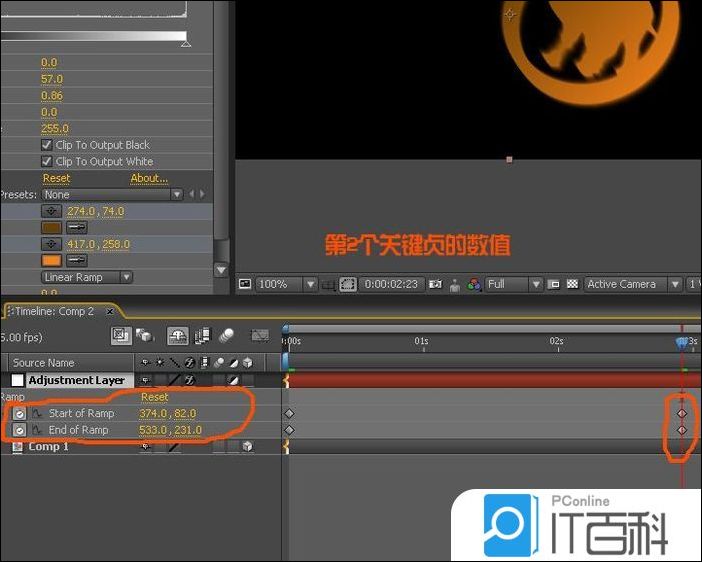Image resolution: width=702 pixels, height=562 pixels.
Task: Open the RGB channel display selector
Action: (x=474, y=284)
